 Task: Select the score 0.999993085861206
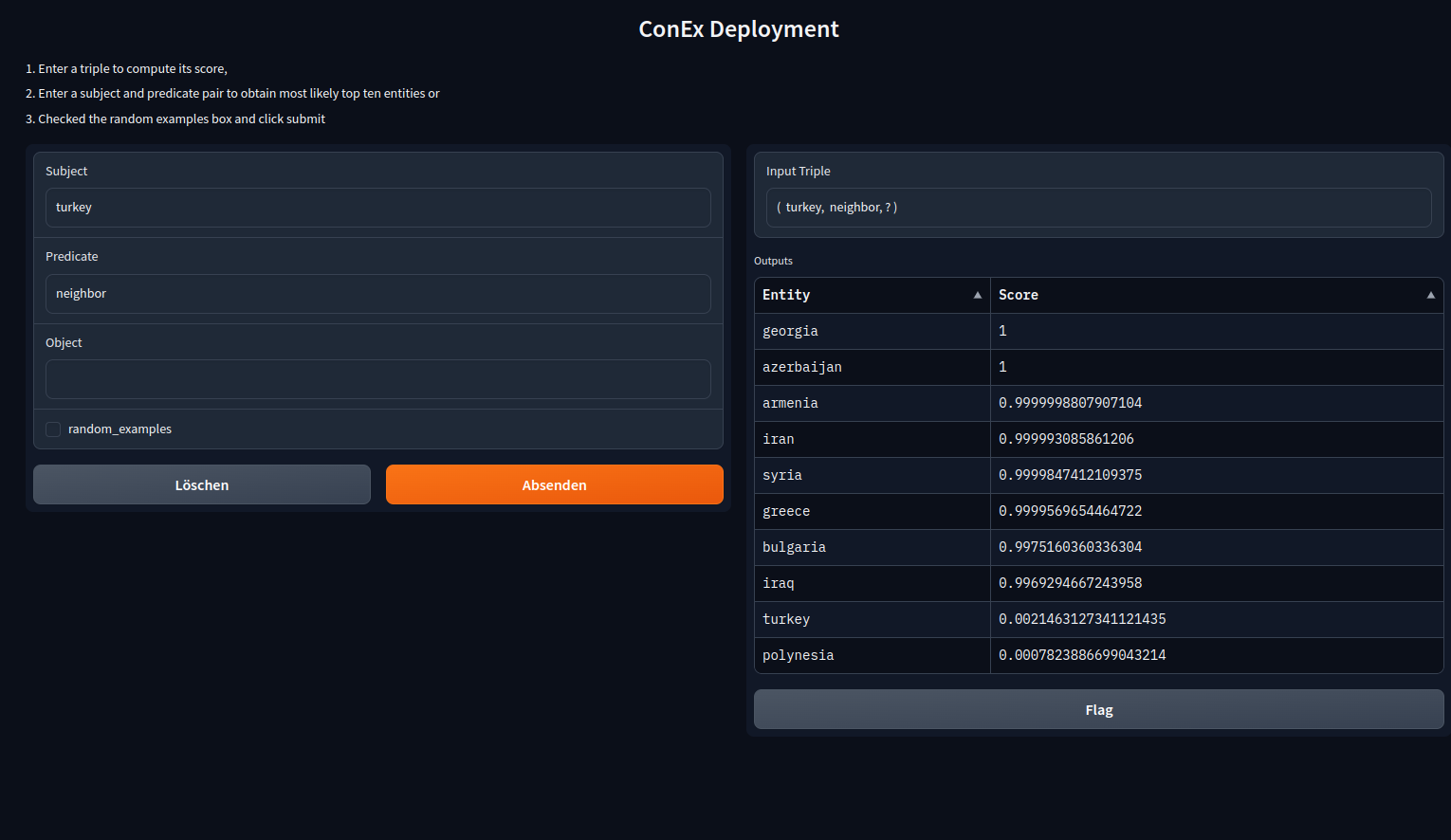pos(1217,439)
